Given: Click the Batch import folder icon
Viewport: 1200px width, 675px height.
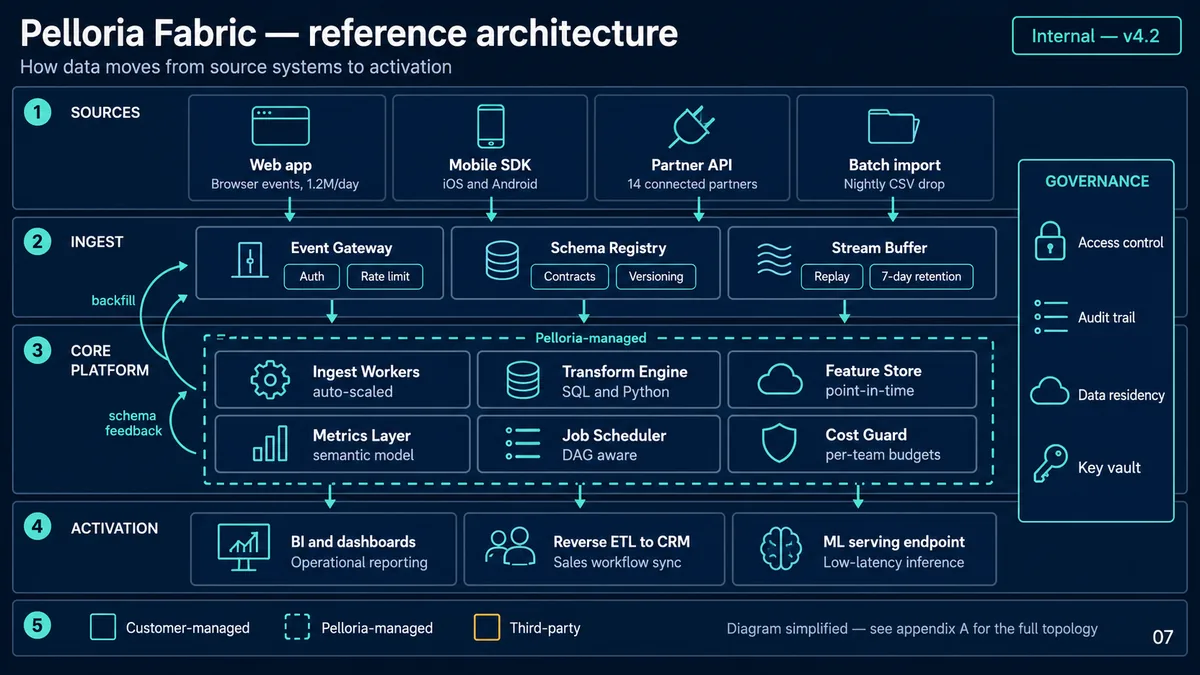Looking at the screenshot, I should click(893, 127).
